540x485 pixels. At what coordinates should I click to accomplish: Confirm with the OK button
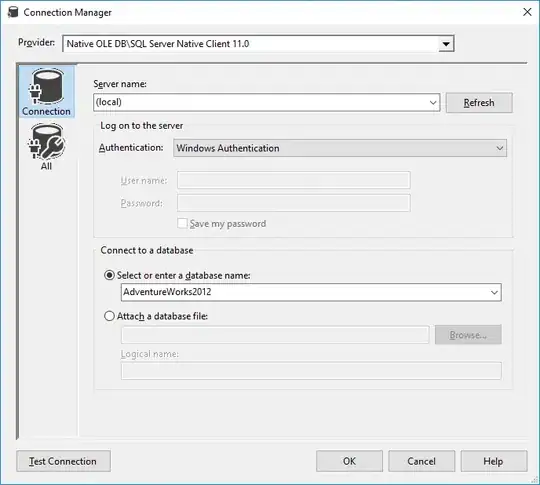[349, 461]
